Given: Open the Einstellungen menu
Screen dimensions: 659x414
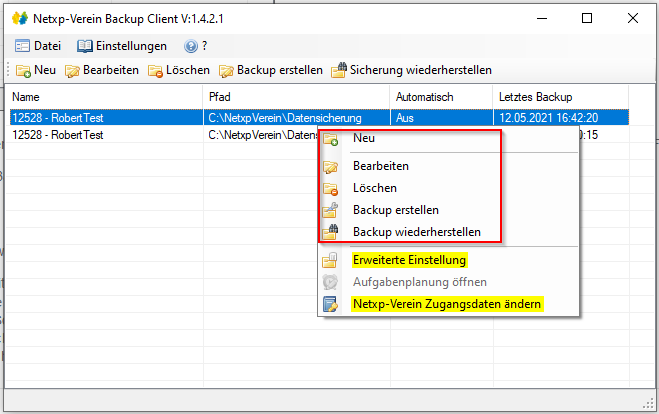Looking at the screenshot, I should pos(122,46).
